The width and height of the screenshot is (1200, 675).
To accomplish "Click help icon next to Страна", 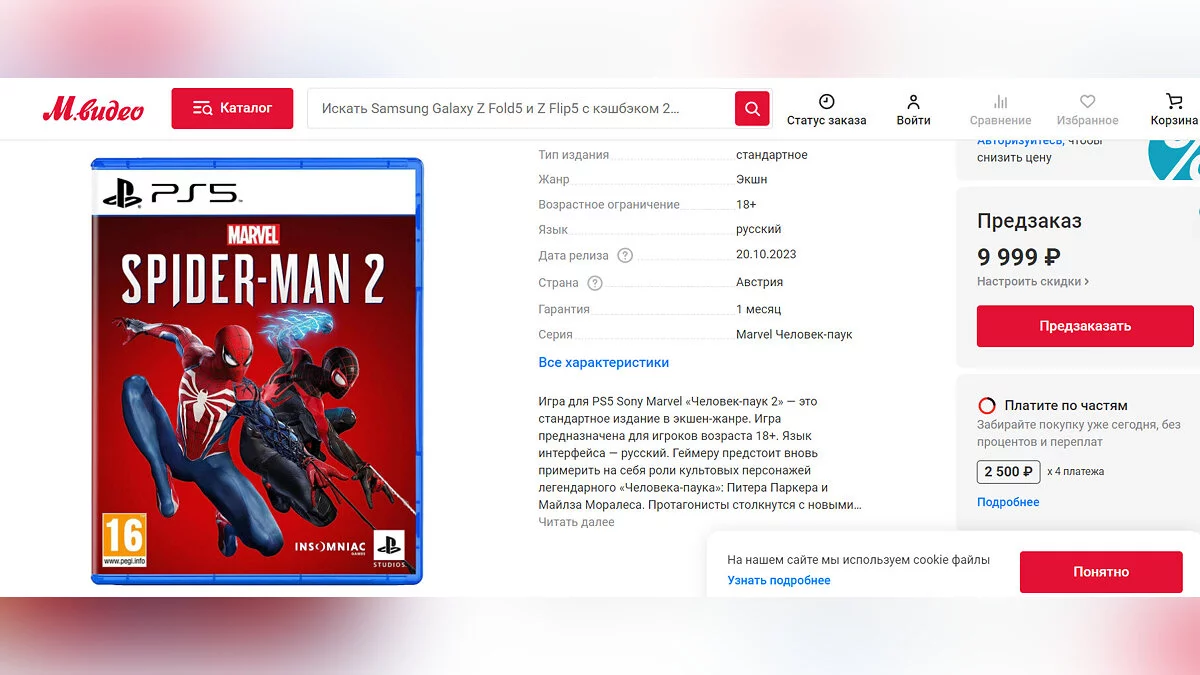I will point(595,283).
